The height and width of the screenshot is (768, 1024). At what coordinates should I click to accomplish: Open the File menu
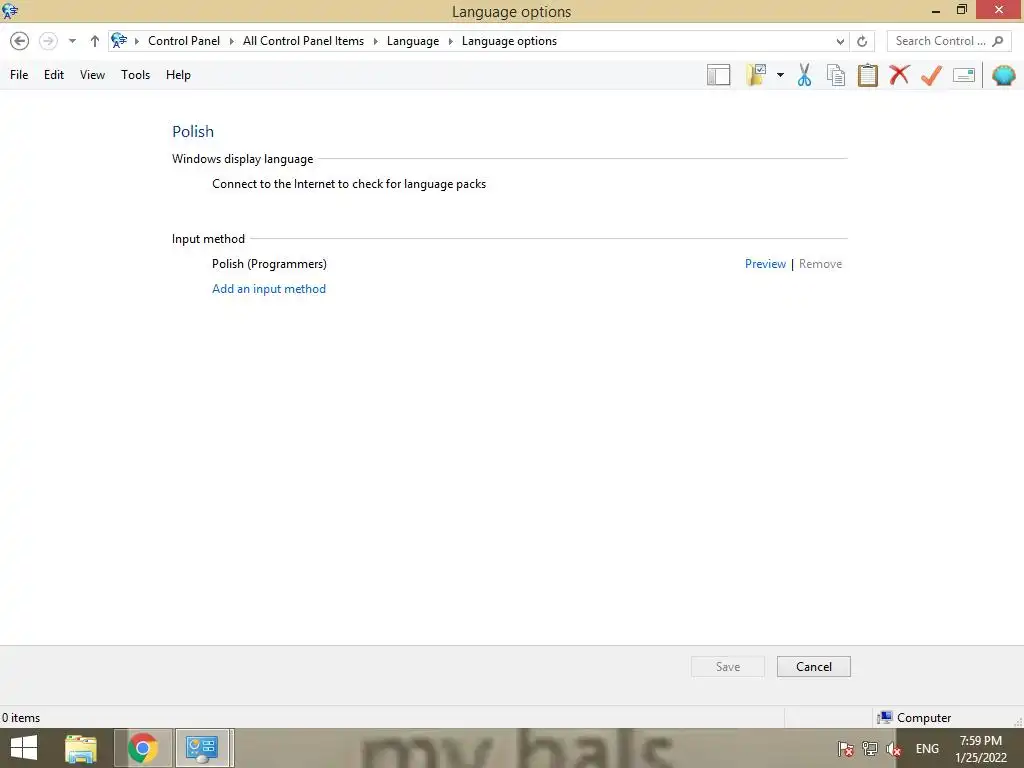[19, 74]
